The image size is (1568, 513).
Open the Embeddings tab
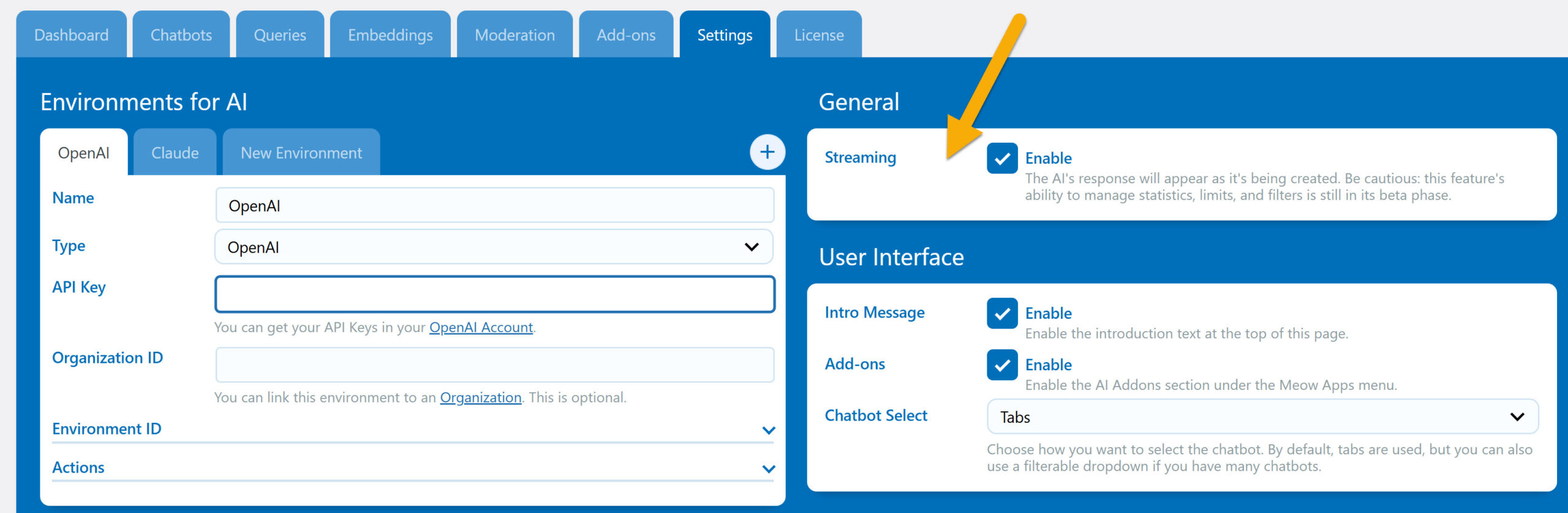(x=390, y=35)
